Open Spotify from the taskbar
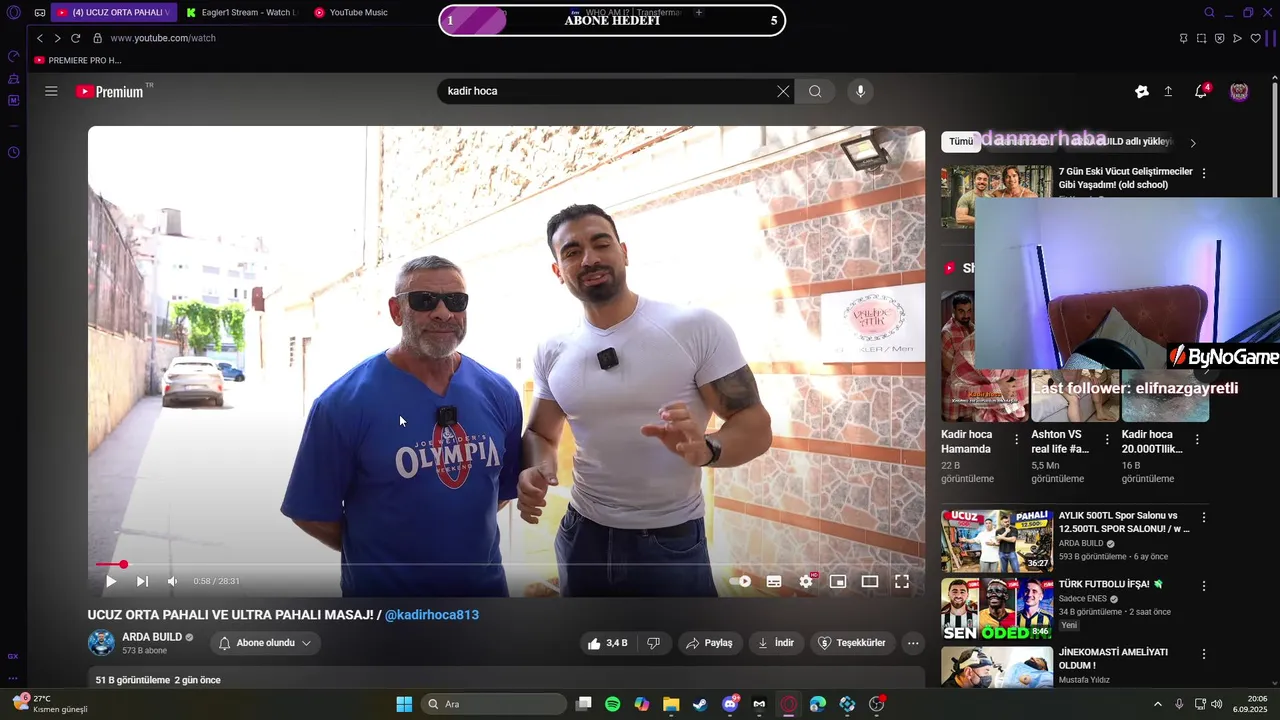The width and height of the screenshot is (1280, 720). point(613,704)
